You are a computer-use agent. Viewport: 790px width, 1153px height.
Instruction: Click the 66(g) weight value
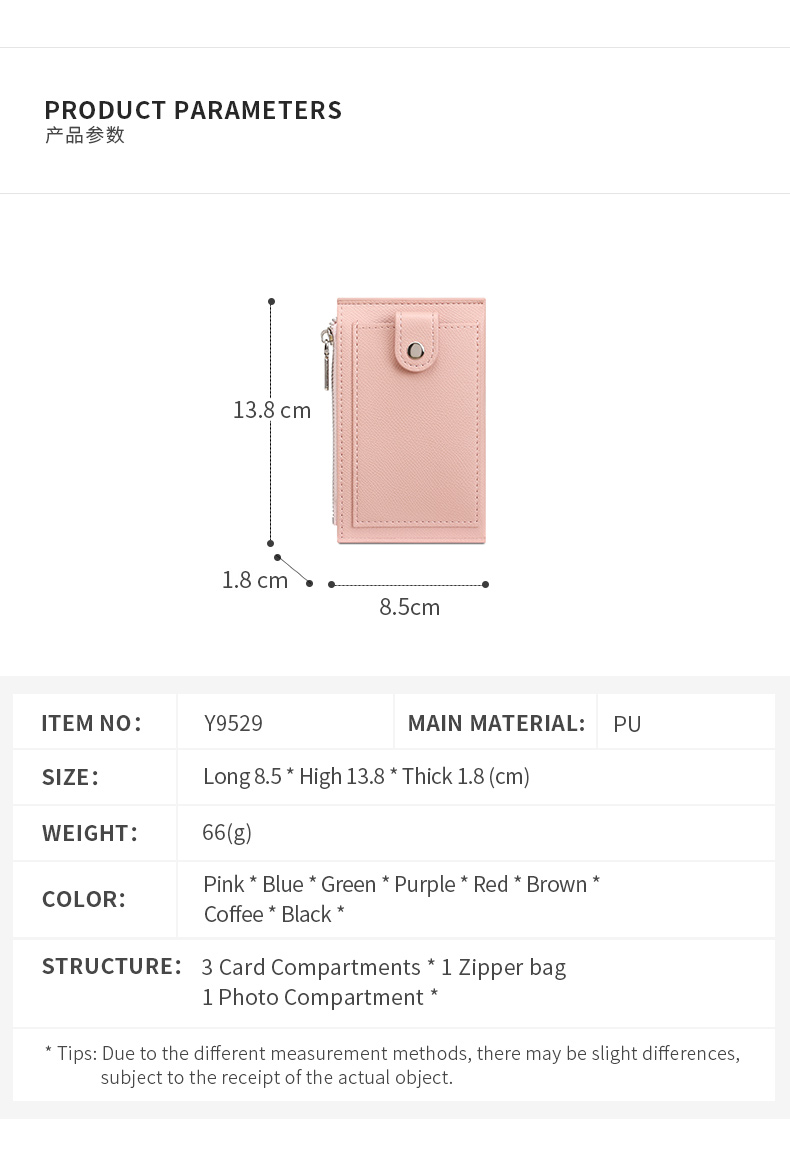point(227,832)
